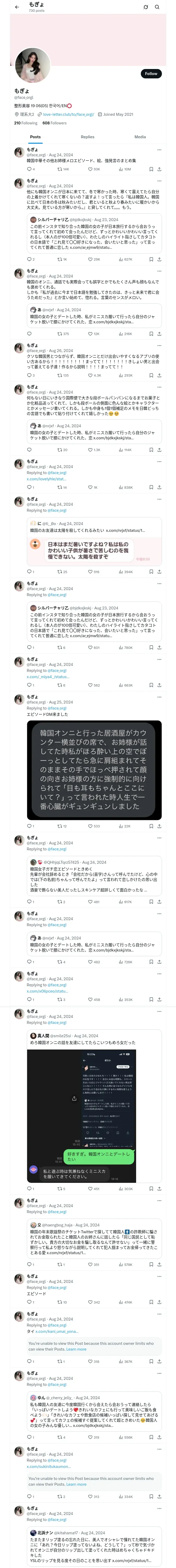Image resolution: width=176 pixels, height=1568 pixels.
Task: Open the profile avatar photo
Action: pyautogui.click(x=32, y=66)
